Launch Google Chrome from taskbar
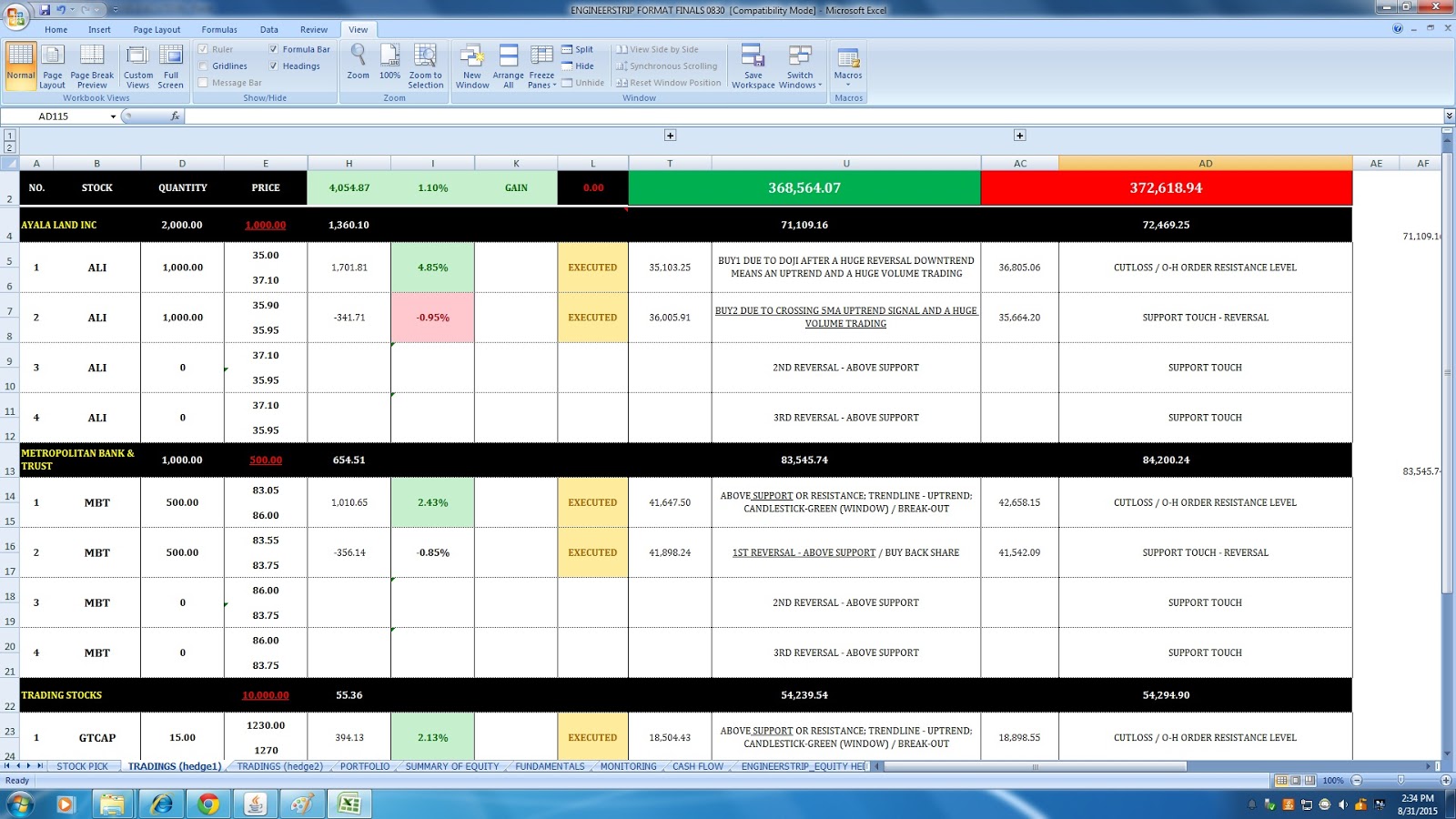The image size is (1456, 819). (208, 804)
